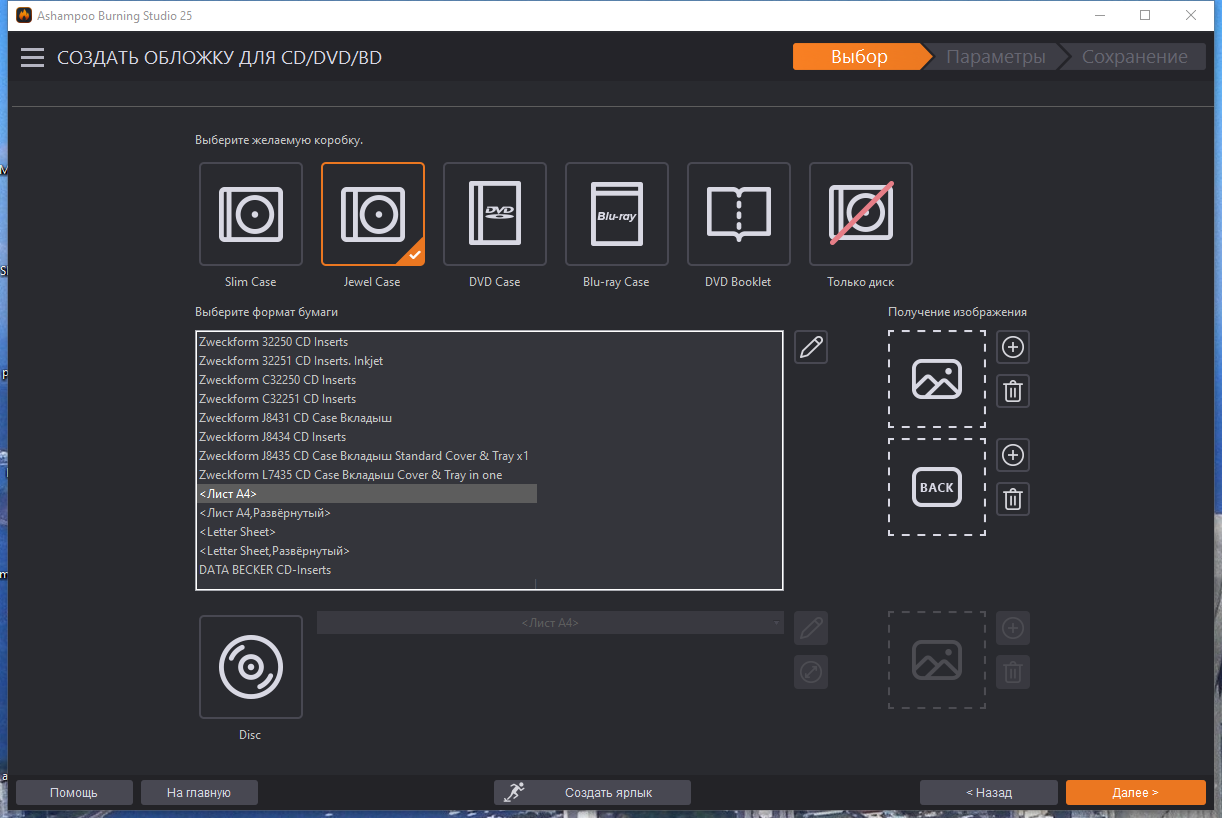Click the disc calibration circle icon
1222x818 pixels.
811,672
